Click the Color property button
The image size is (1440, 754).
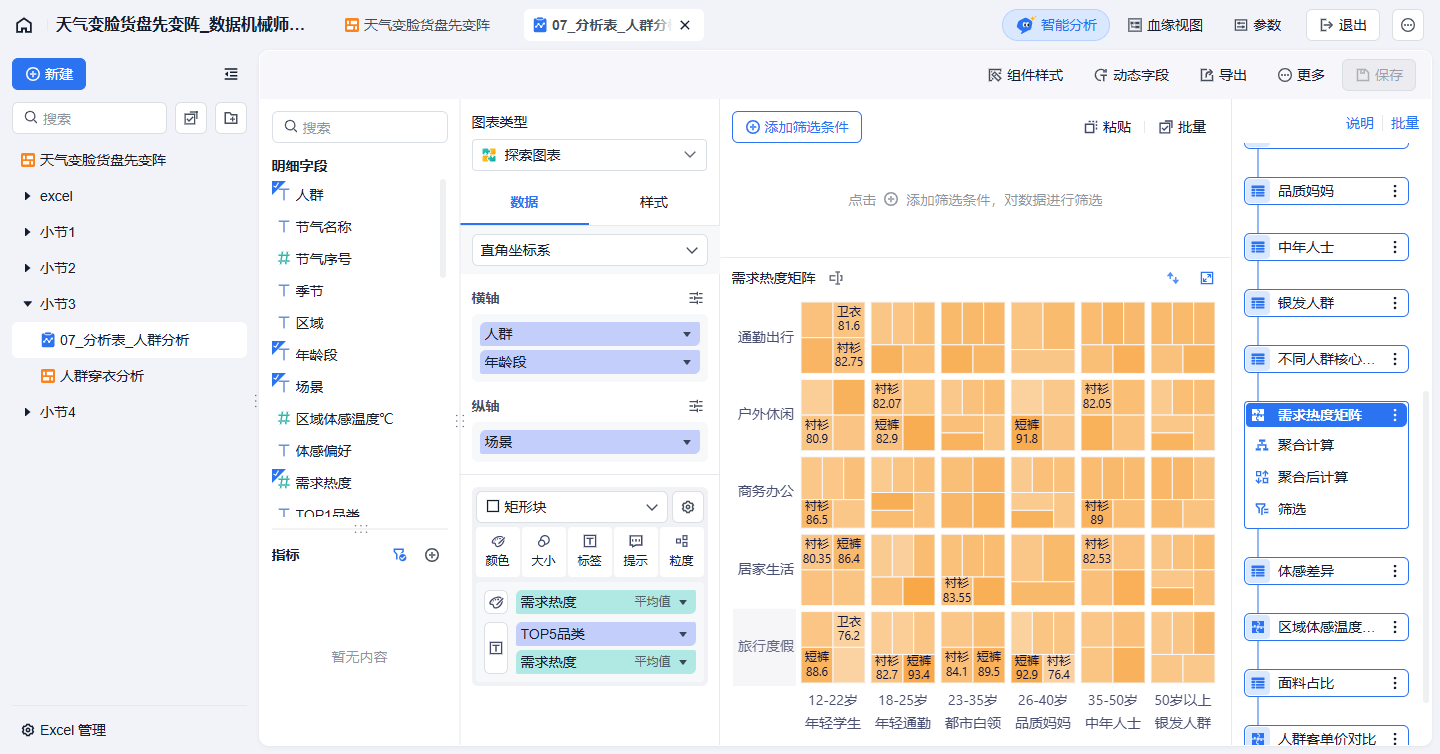pos(497,551)
